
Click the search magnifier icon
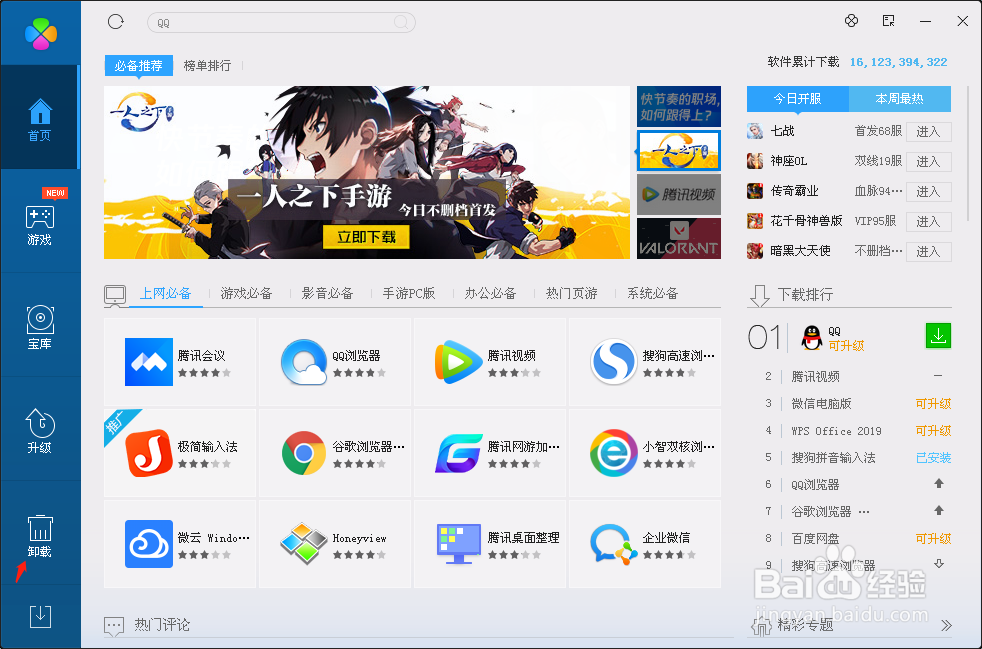tap(401, 23)
